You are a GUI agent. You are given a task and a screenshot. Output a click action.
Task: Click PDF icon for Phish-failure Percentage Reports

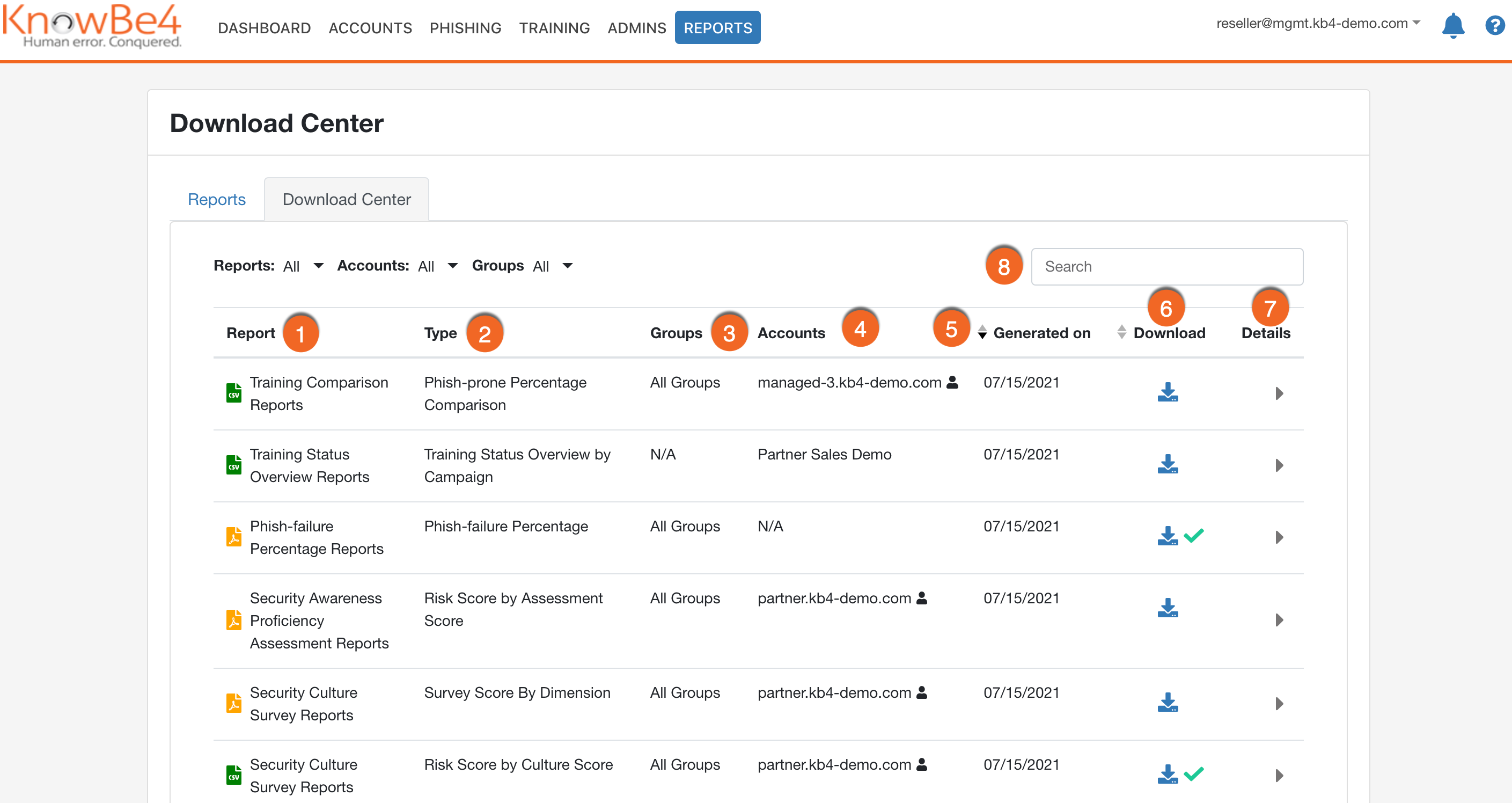coord(233,537)
